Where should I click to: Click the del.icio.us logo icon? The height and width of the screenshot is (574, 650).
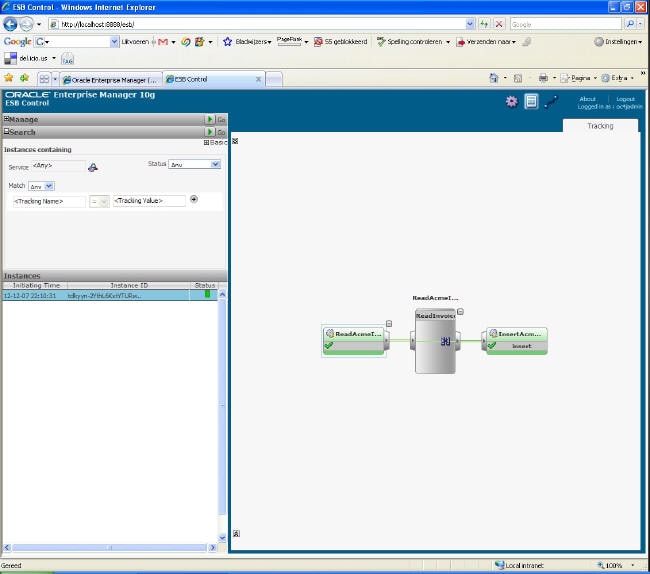tap(10, 58)
